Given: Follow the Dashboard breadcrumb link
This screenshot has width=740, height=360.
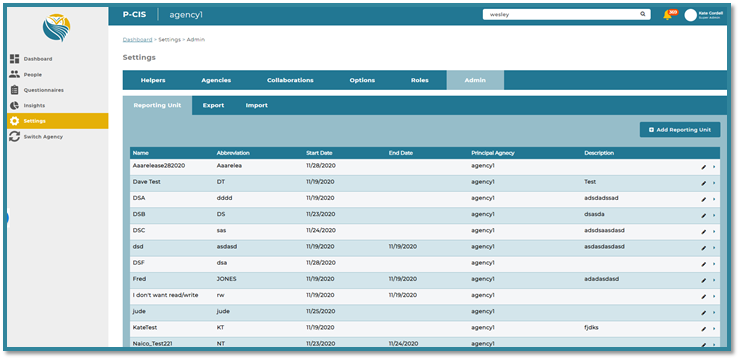Looking at the screenshot, I should coord(137,40).
